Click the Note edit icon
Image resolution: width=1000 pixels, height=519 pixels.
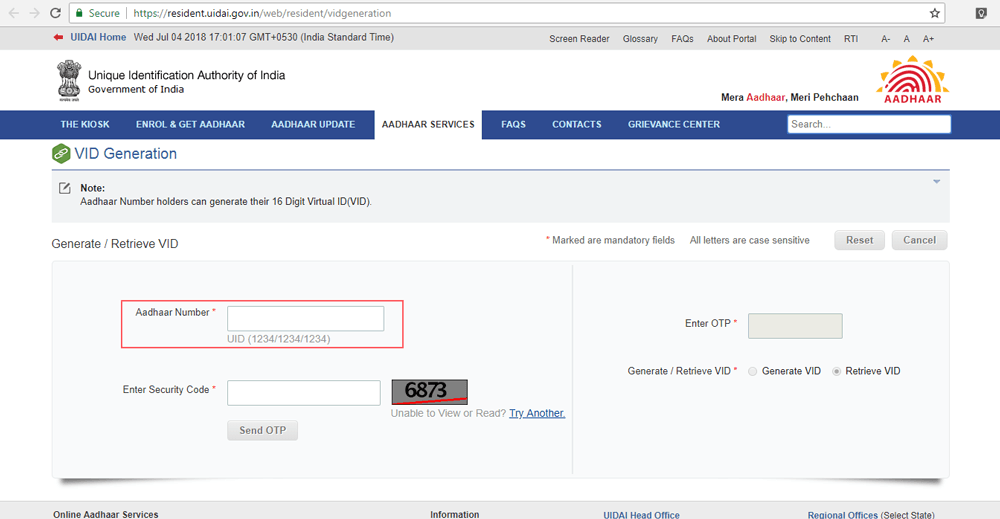click(x=65, y=188)
